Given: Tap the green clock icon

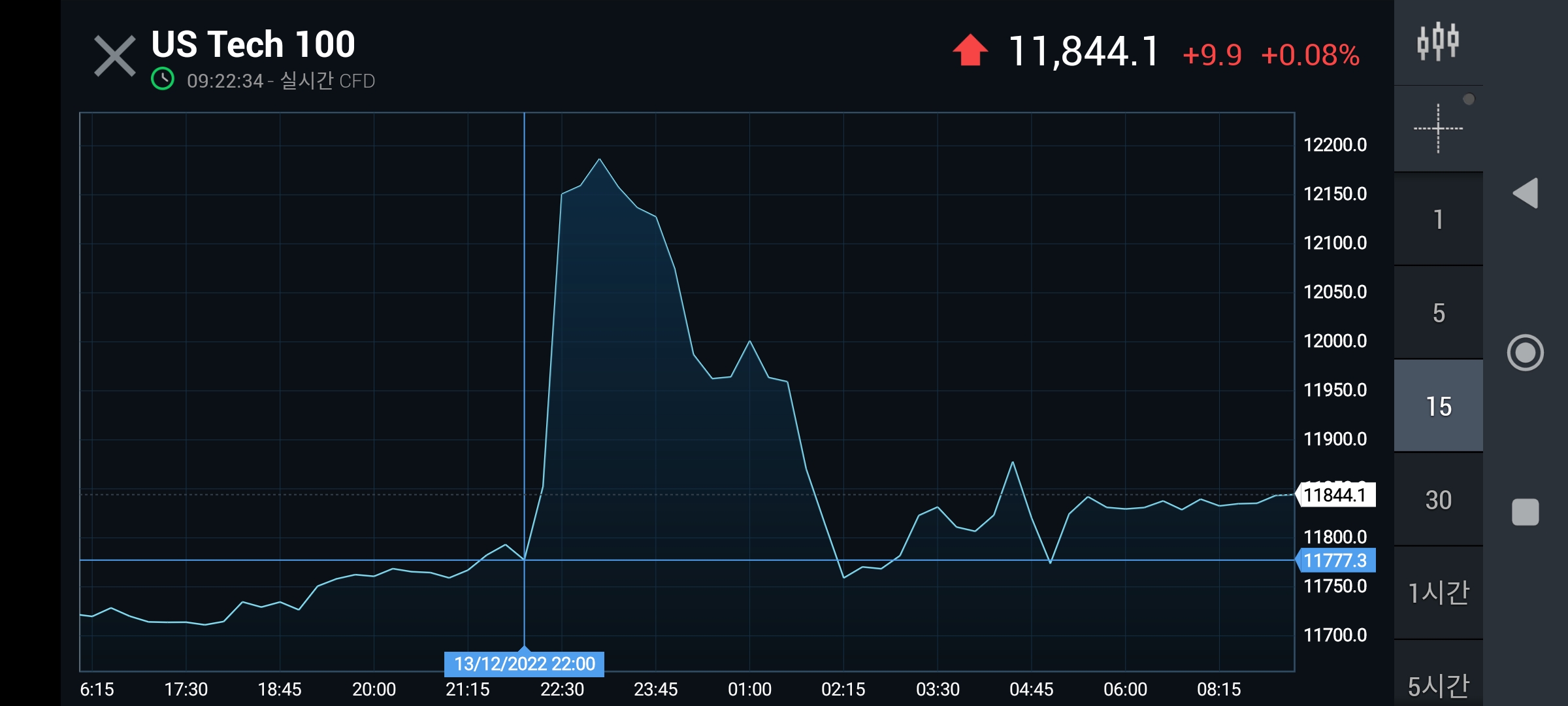Looking at the screenshot, I should pos(163,80).
